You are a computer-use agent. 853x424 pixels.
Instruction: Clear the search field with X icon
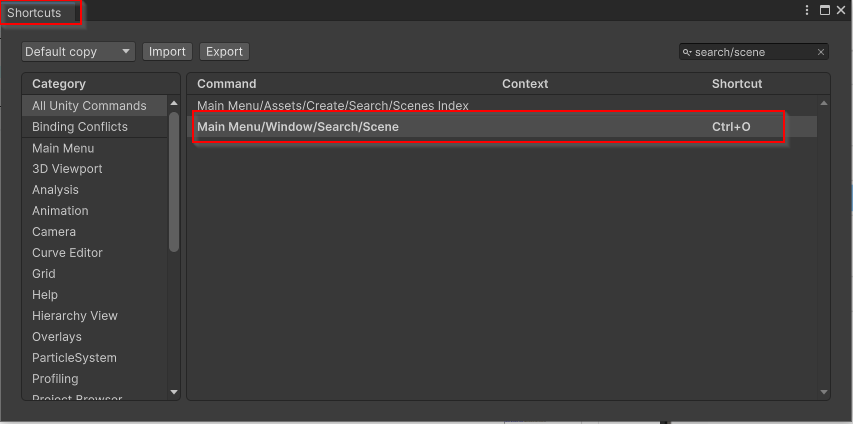(821, 52)
